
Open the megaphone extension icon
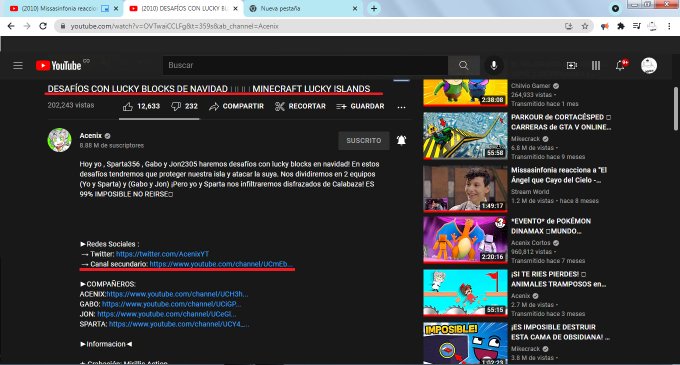[x=605, y=26]
